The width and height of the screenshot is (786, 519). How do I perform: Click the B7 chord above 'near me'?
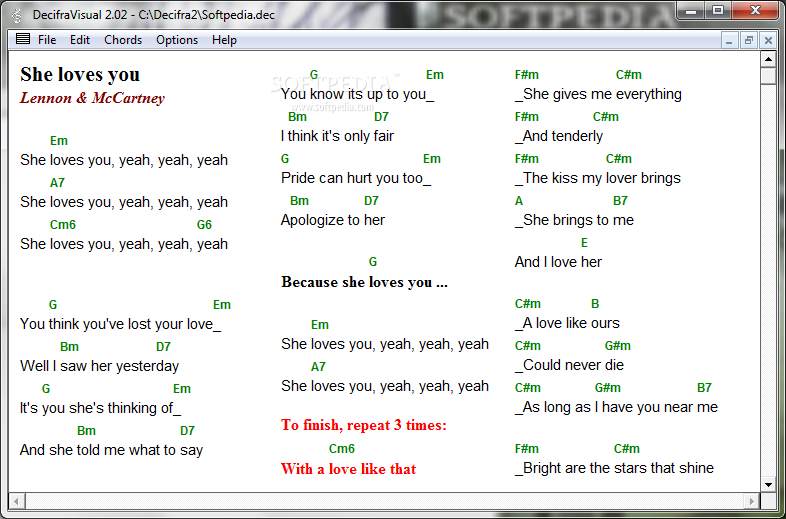point(704,388)
